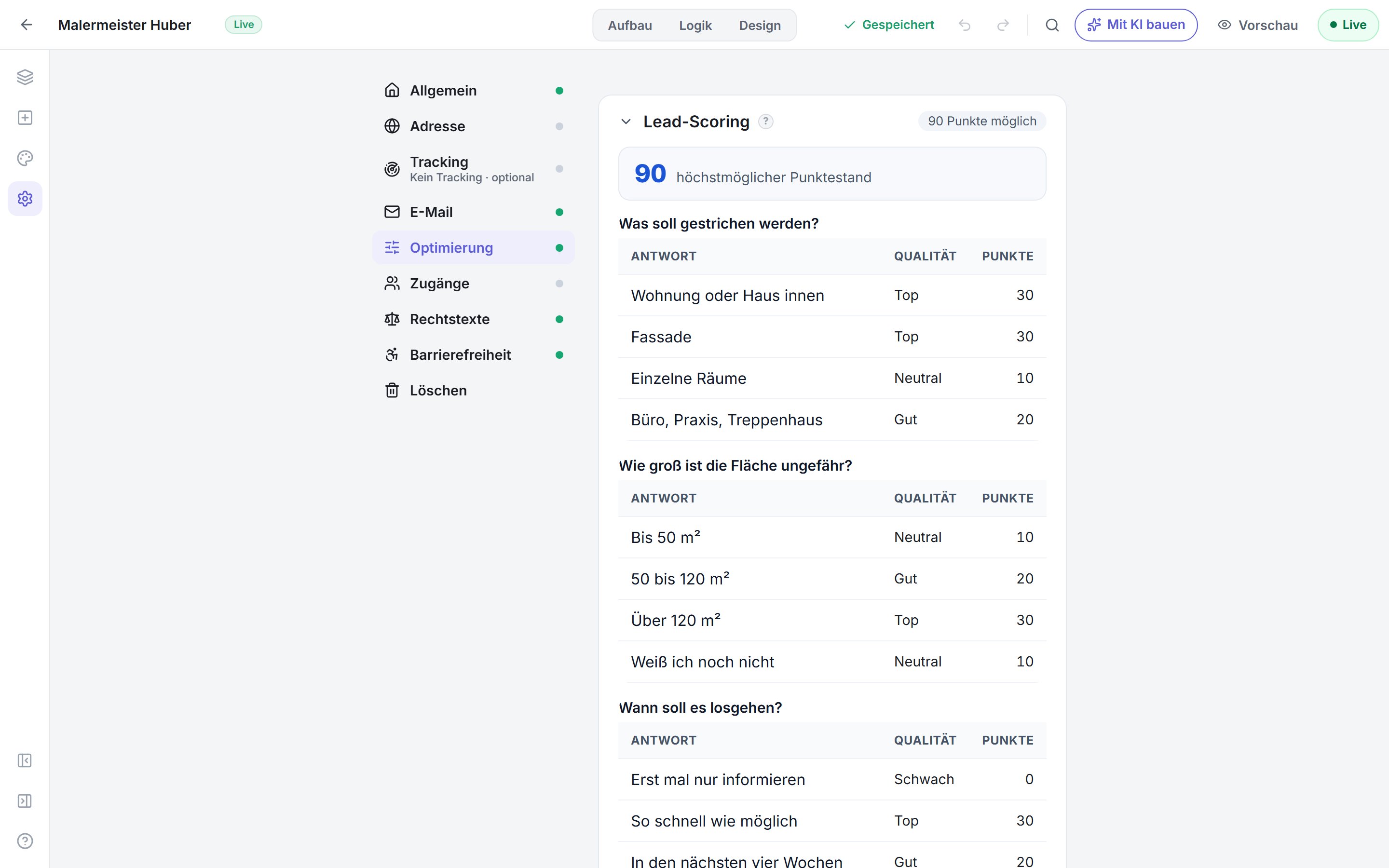Click the Adresse globe icon

pos(392,126)
